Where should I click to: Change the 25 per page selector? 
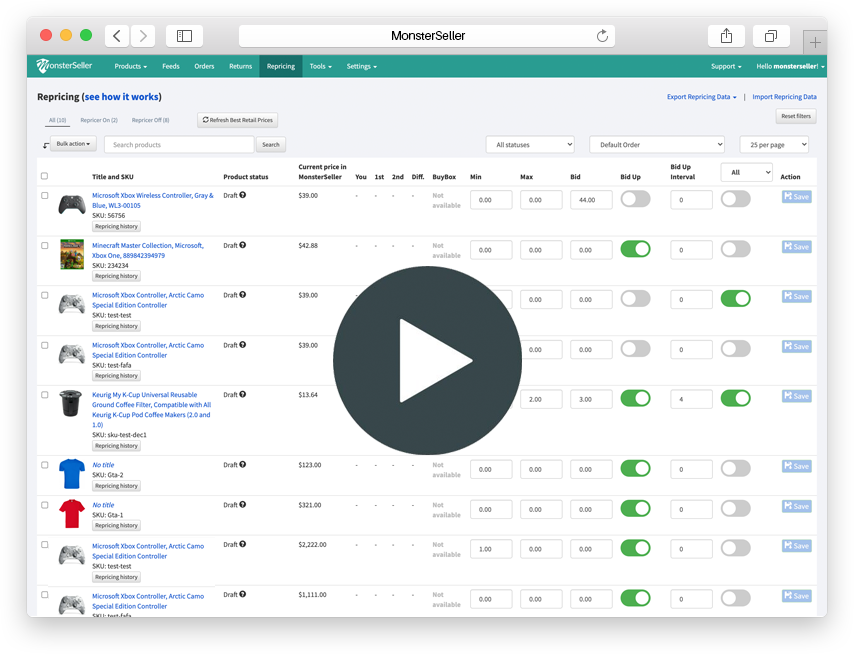coord(774,145)
